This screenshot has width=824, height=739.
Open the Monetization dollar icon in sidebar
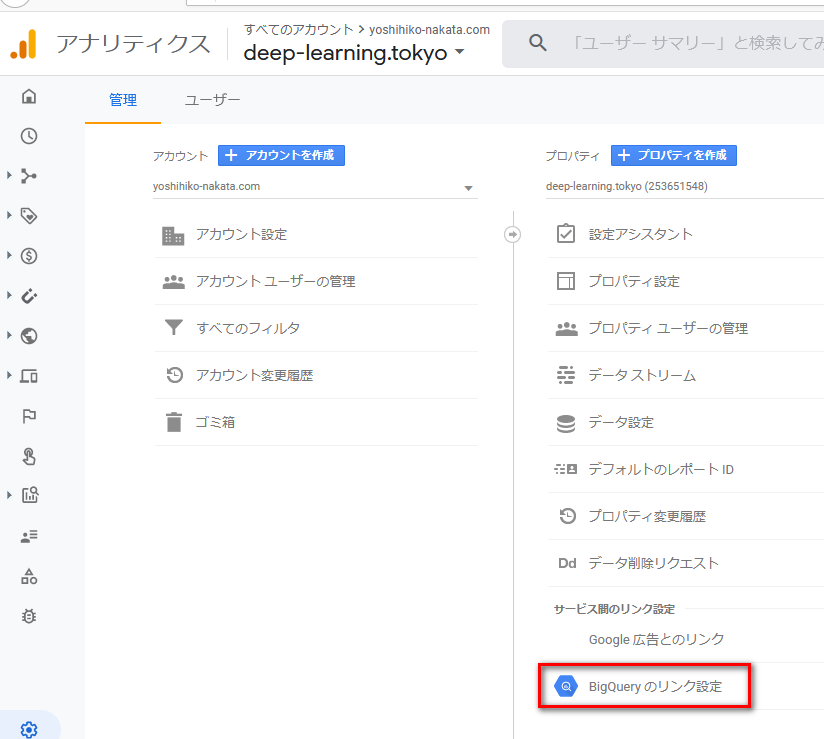(29, 256)
